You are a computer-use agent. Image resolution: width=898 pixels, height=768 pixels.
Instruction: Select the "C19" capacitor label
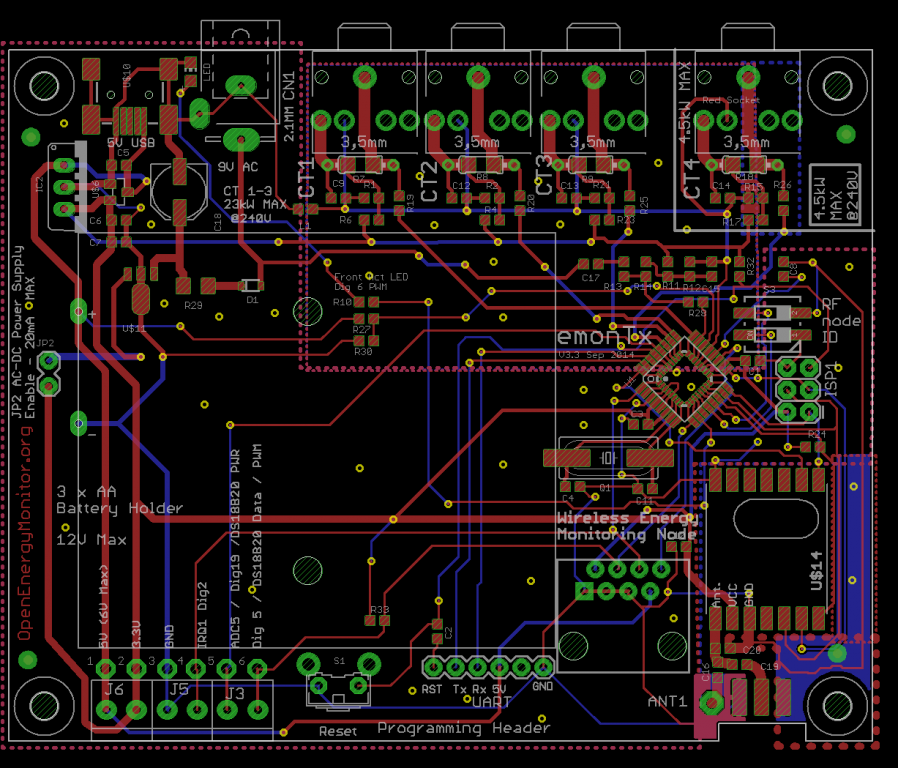click(x=769, y=666)
